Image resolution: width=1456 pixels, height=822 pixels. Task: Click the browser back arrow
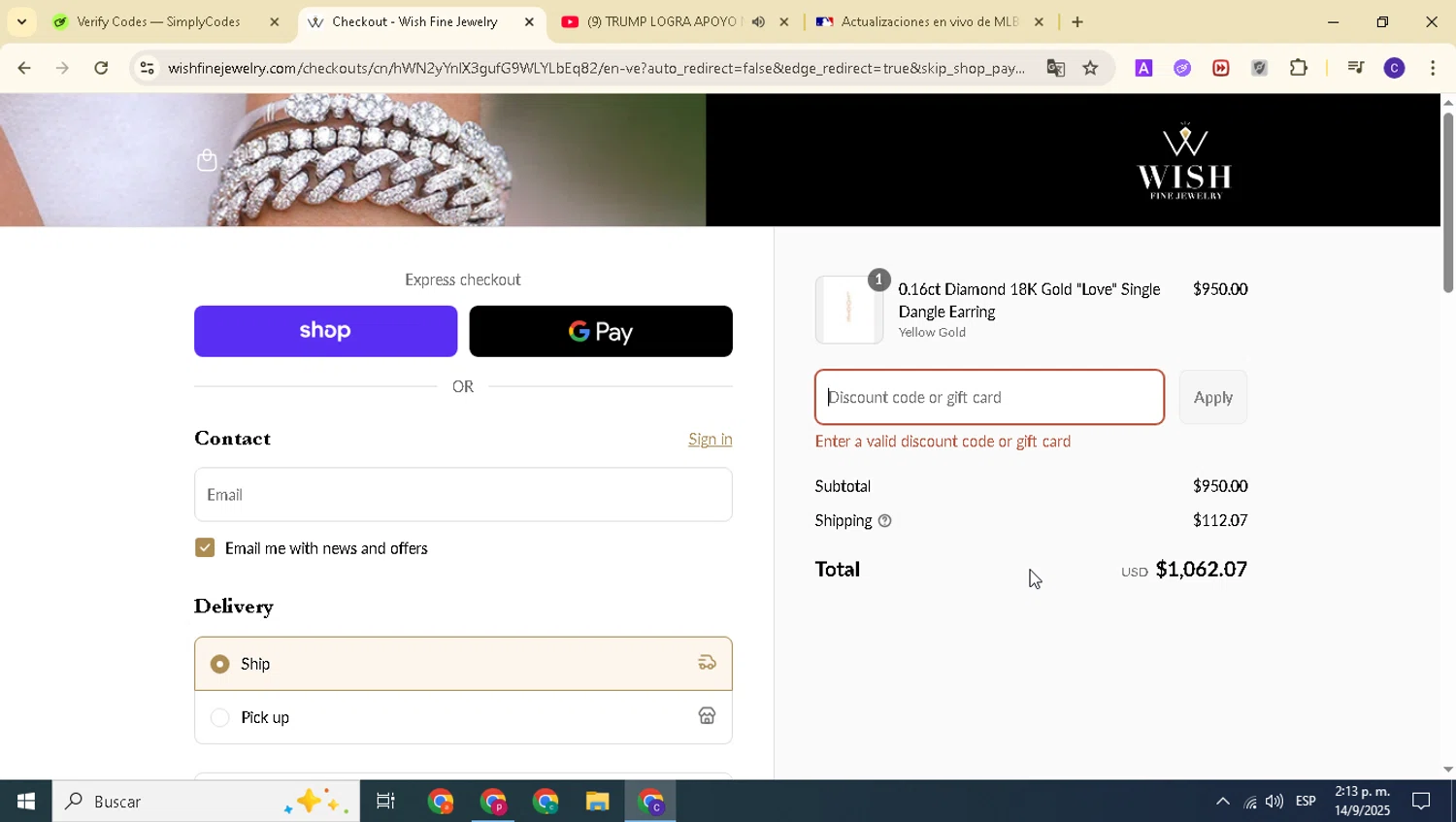[23, 68]
